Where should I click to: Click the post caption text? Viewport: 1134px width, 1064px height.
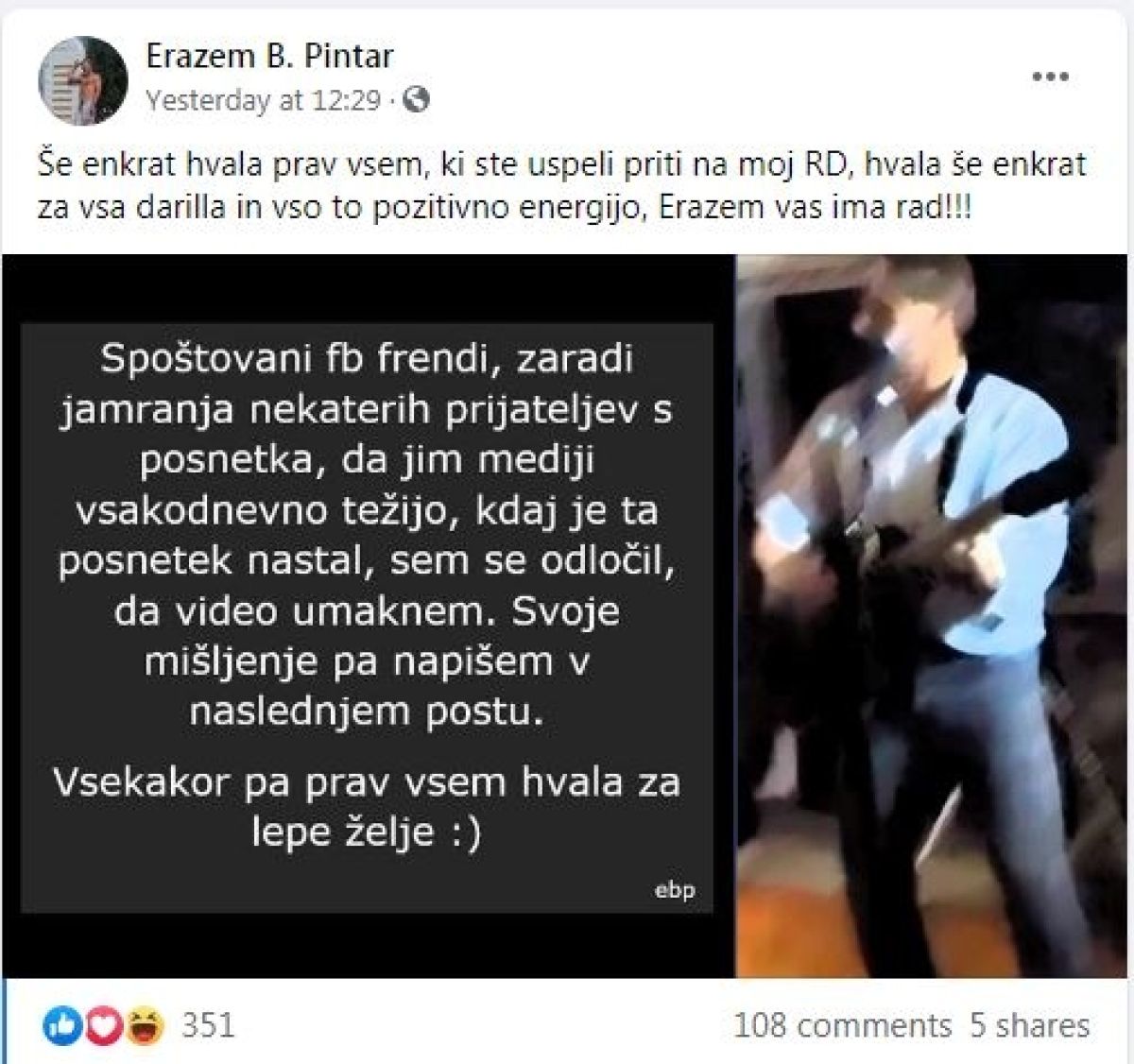[561, 186]
